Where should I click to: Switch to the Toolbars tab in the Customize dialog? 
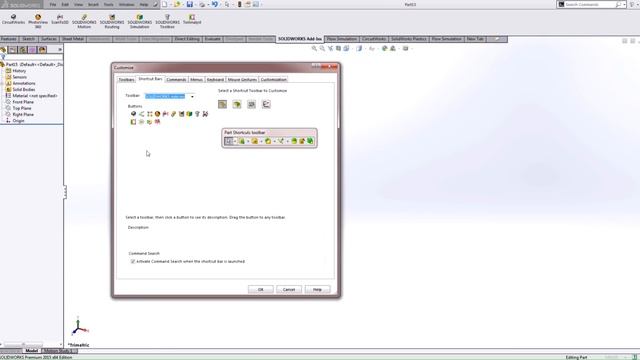click(x=127, y=80)
